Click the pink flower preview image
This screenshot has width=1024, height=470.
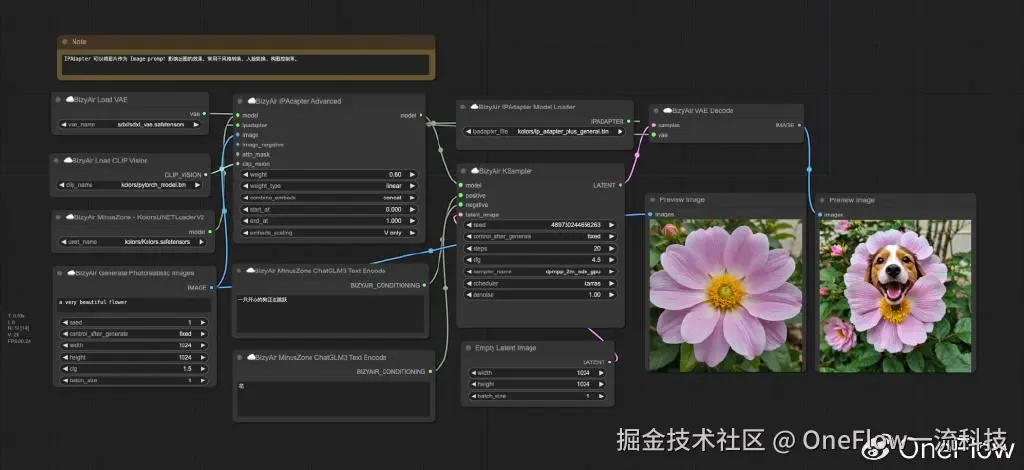[x=725, y=295]
